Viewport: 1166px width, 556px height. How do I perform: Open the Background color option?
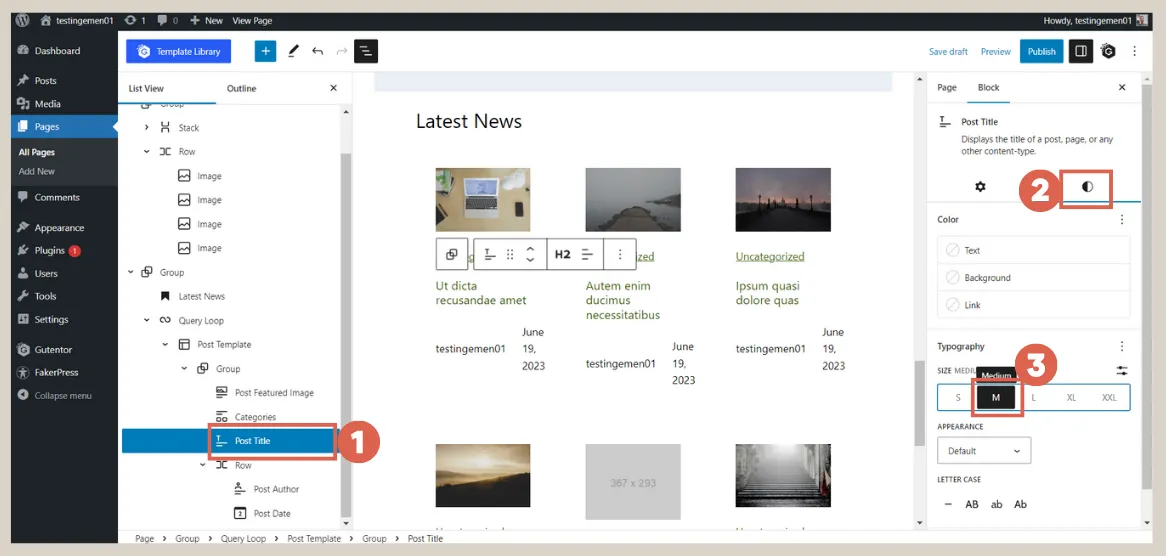point(1034,278)
